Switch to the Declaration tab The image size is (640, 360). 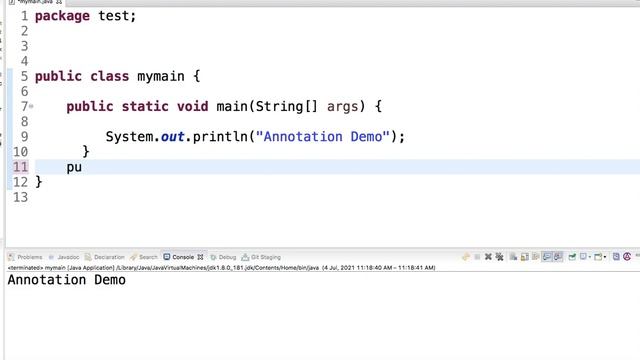pos(109,257)
